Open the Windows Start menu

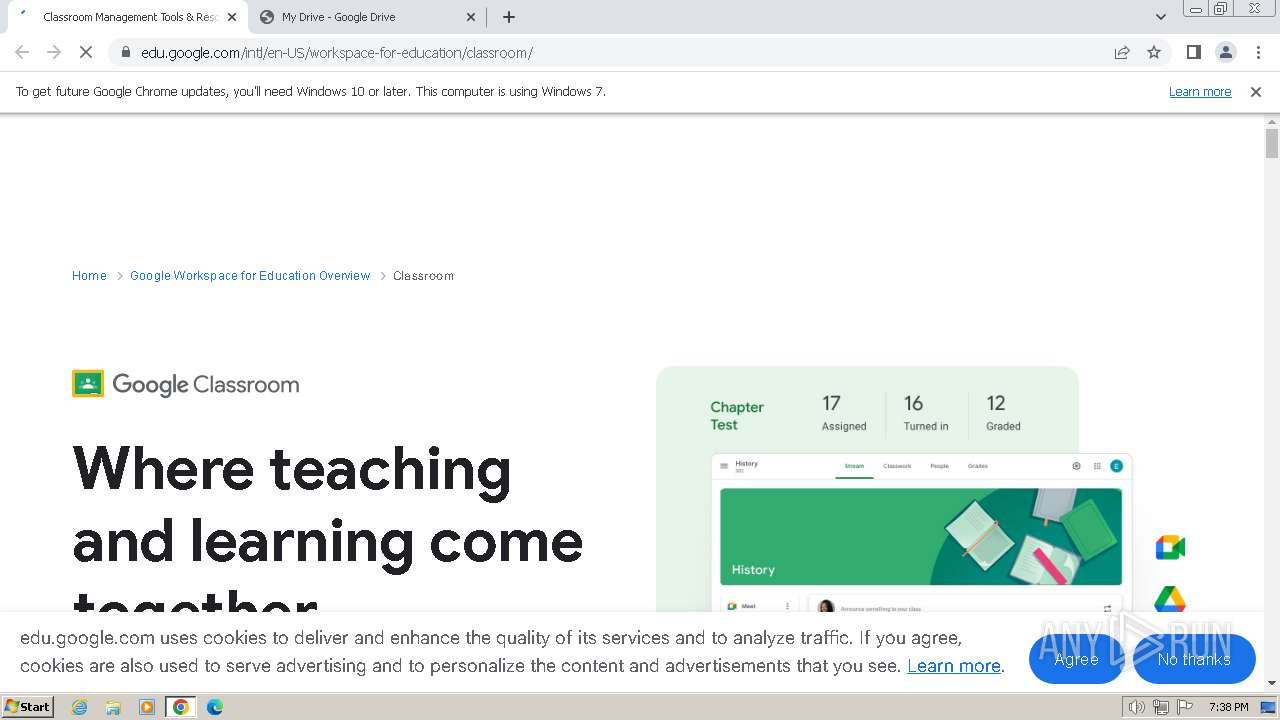(x=28, y=707)
